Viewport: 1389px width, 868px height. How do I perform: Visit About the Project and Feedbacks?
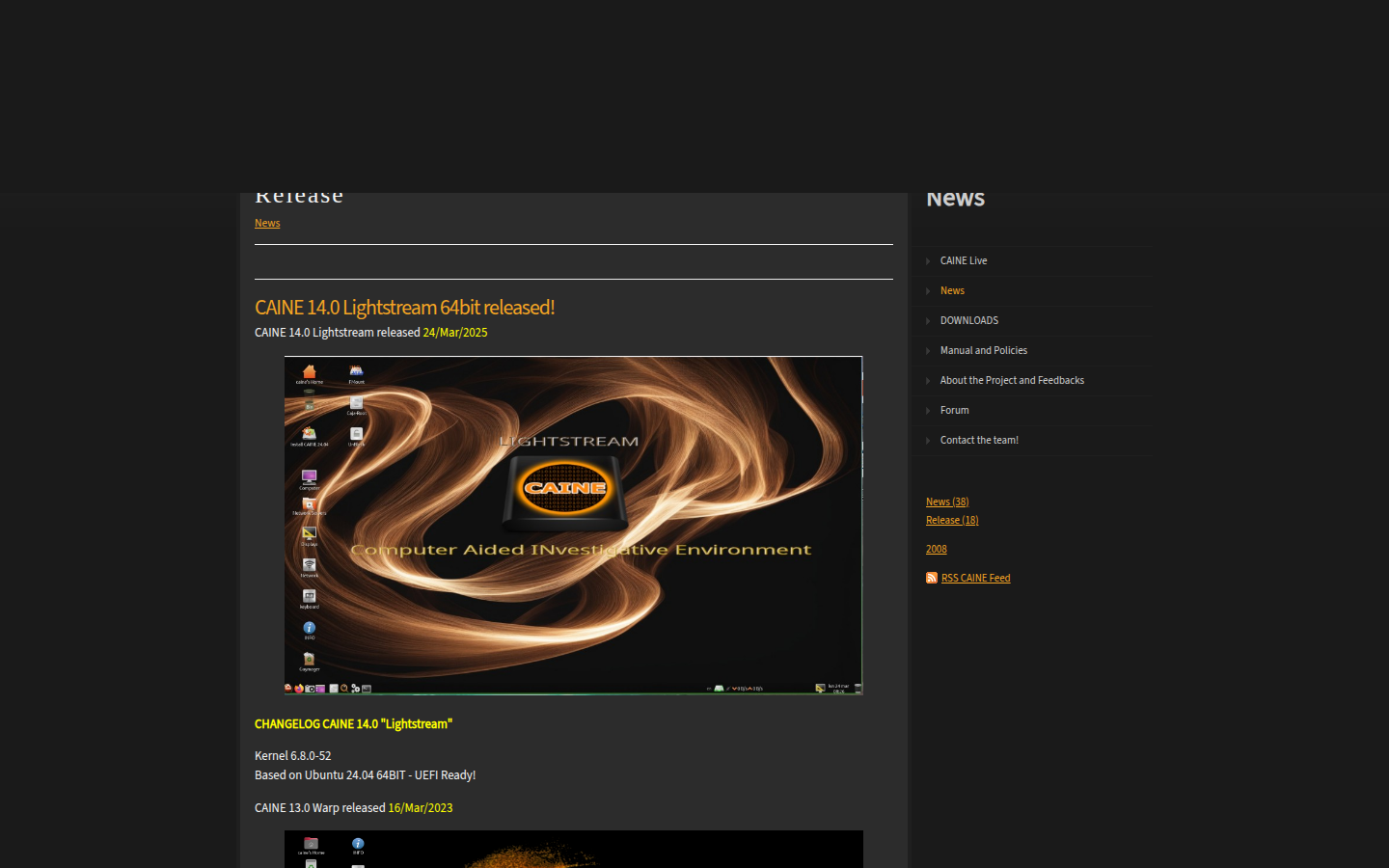(x=1012, y=380)
